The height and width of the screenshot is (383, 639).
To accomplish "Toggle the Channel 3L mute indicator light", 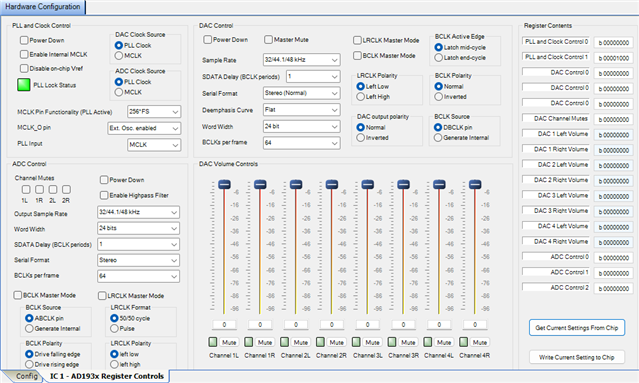I will click(356, 342).
